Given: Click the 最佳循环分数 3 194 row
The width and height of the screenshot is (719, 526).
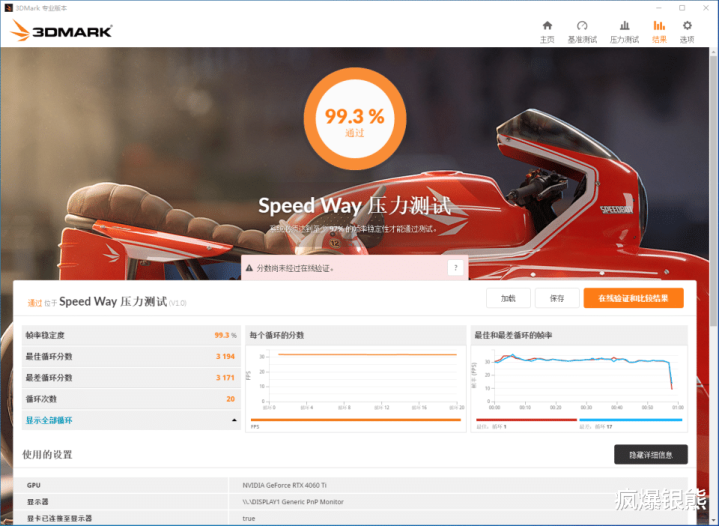Looking at the screenshot, I should pos(131,356).
